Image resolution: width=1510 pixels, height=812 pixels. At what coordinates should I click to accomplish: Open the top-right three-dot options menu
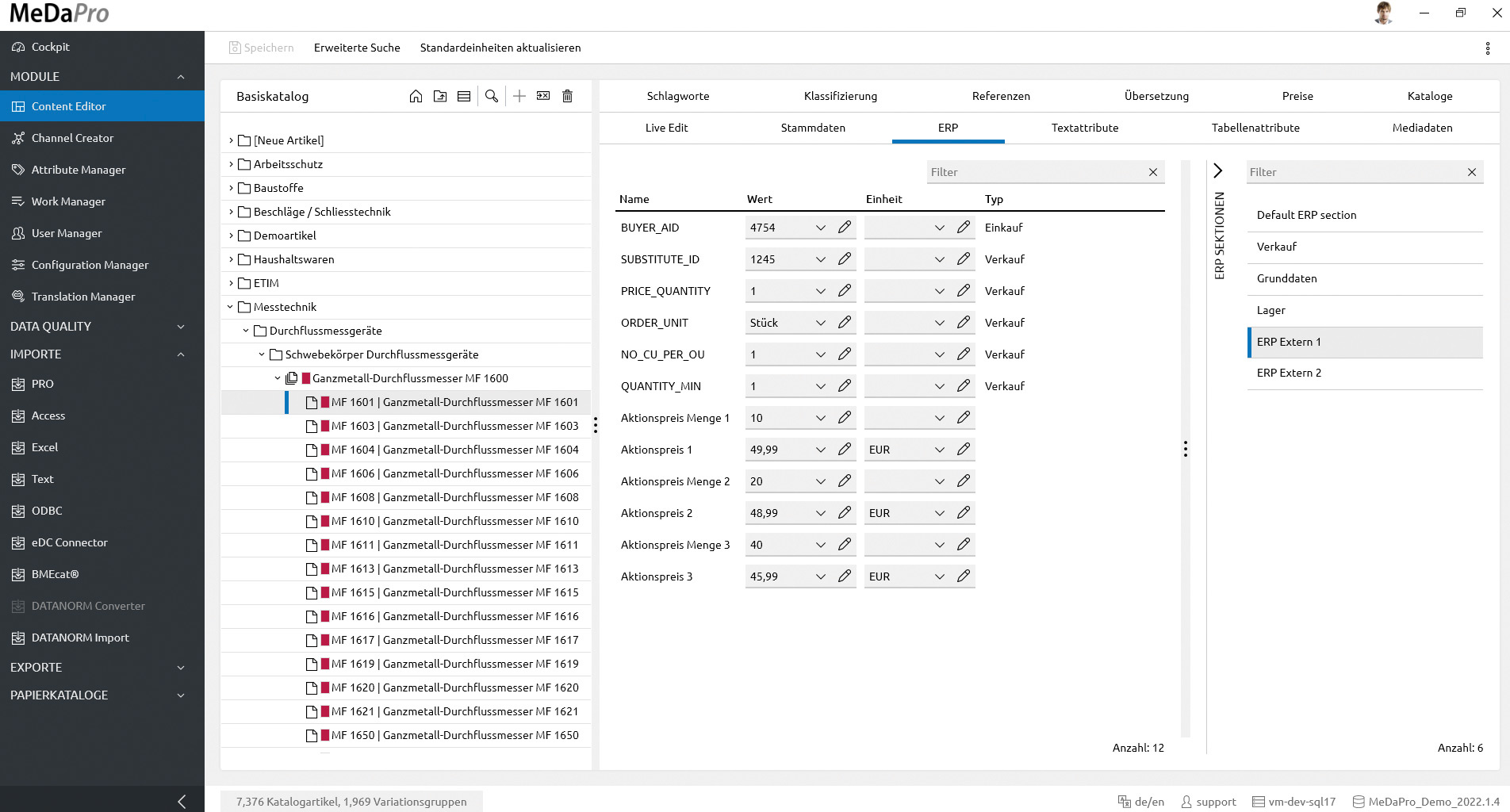pos(1487,48)
